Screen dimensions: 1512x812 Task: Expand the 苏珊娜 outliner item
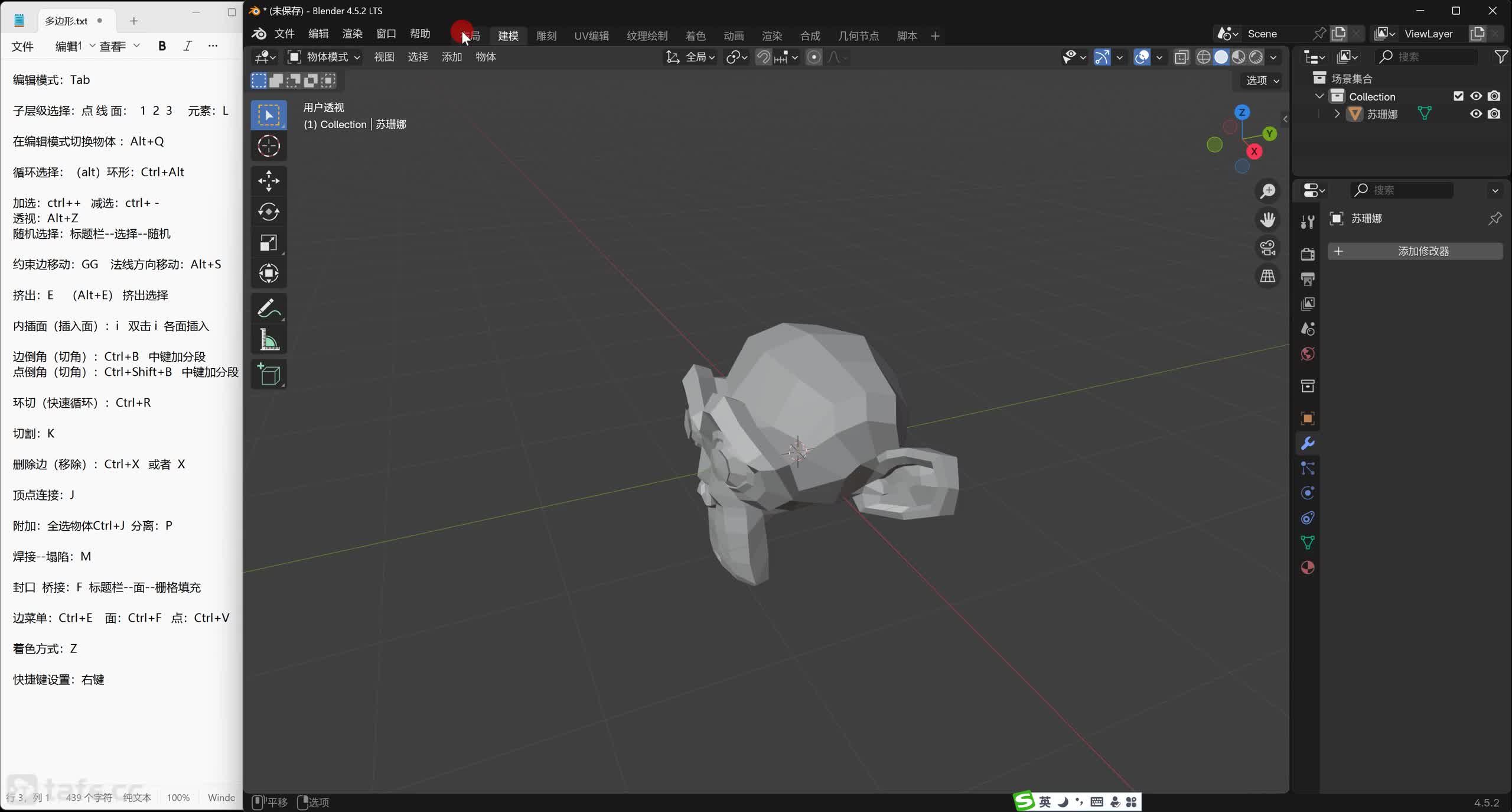pyautogui.click(x=1337, y=113)
